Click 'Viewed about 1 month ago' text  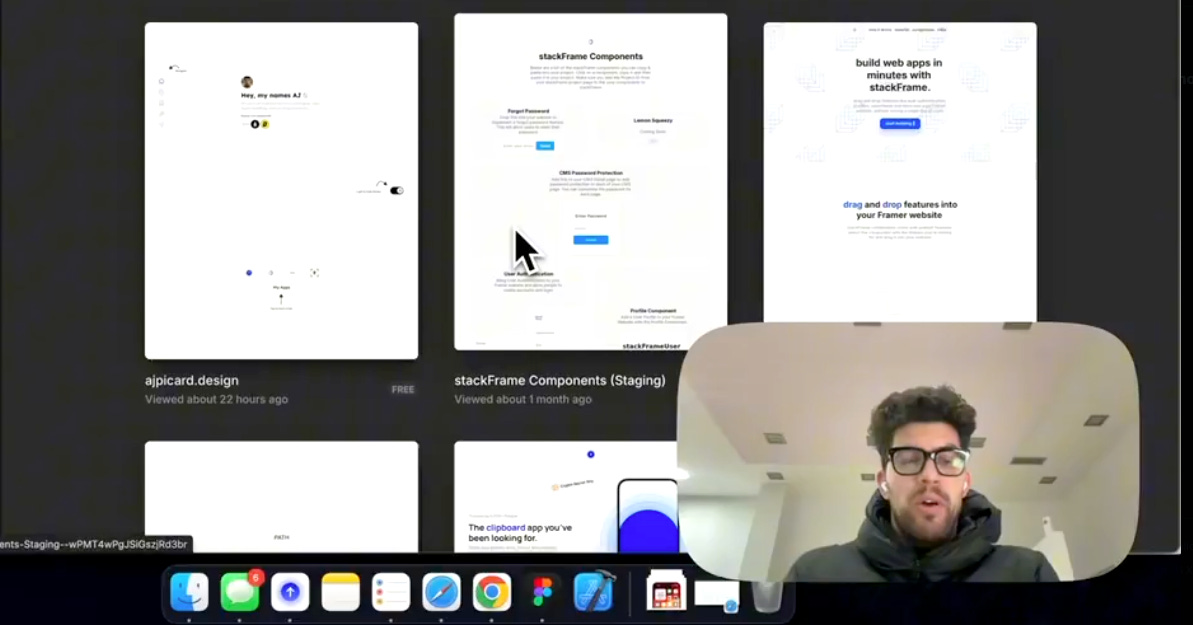523,400
